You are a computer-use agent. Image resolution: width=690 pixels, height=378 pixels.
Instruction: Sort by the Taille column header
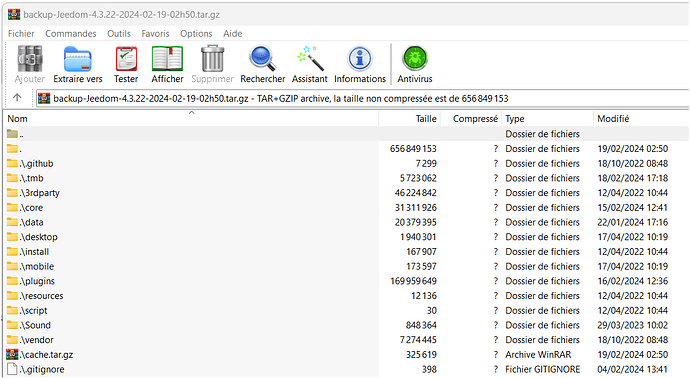click(x=409, y=118)
